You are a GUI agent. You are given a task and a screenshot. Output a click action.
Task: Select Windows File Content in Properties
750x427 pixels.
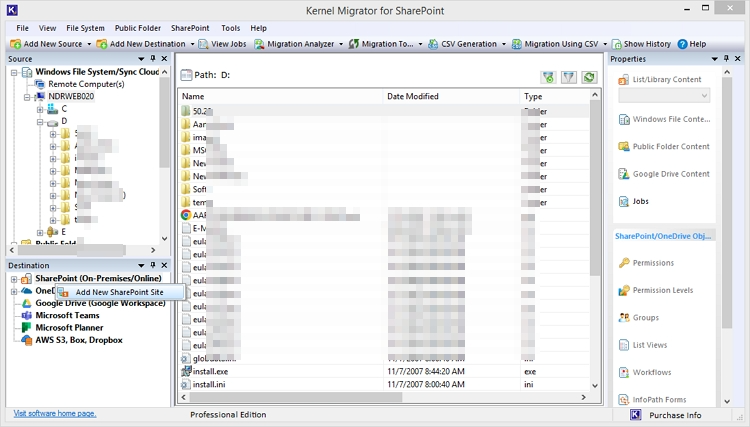(x=664, y=119)
